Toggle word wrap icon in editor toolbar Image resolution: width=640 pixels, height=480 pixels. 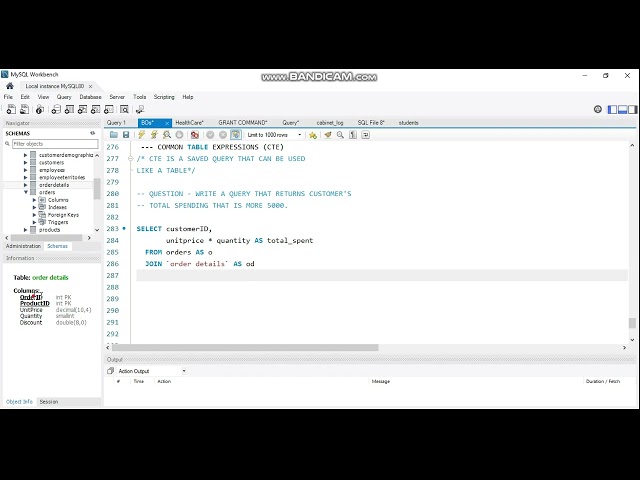click(x=365, y=135)
